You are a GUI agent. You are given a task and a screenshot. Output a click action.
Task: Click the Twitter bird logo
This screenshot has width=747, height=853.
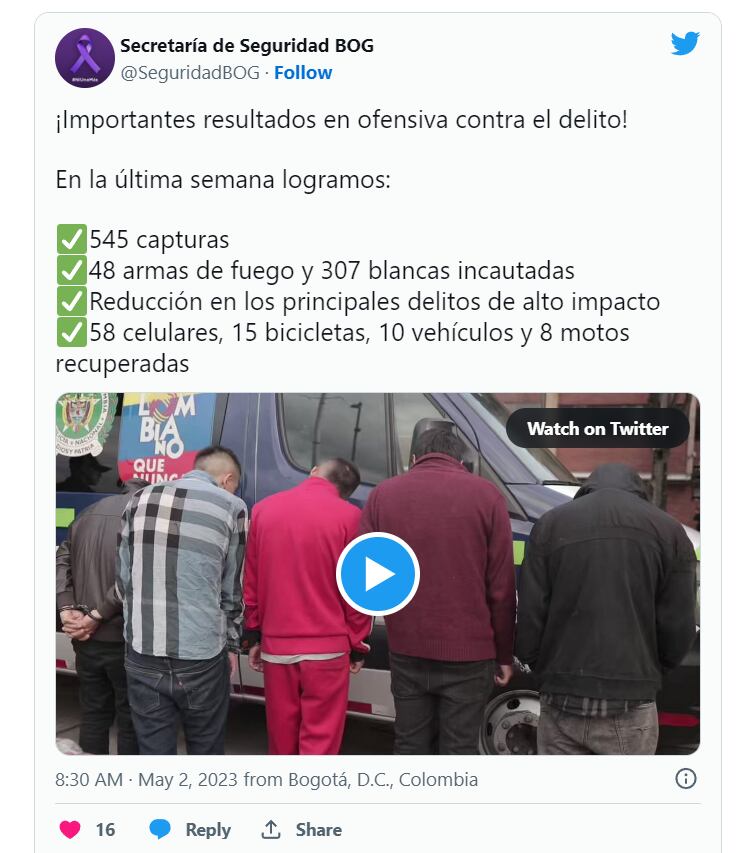(685, 44)
